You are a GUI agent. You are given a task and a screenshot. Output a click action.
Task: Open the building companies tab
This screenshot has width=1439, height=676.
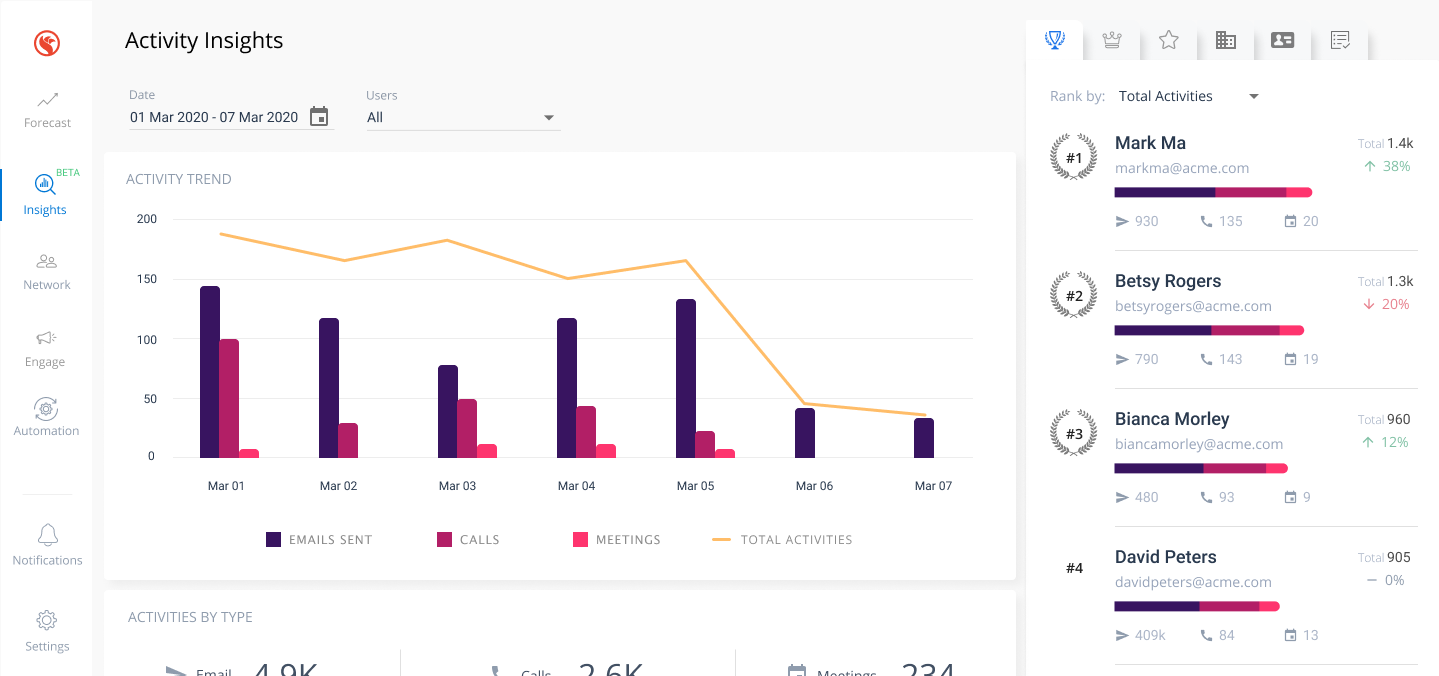click(1225, 40)
